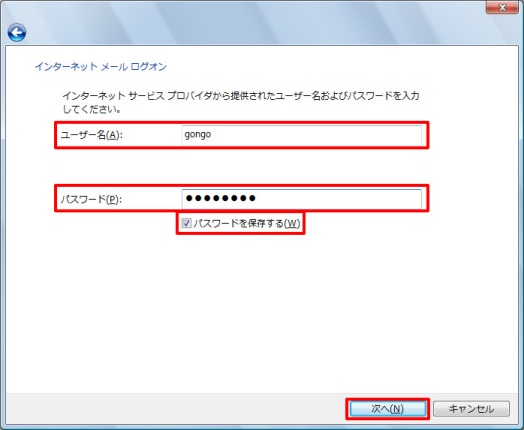524x430 pixels.
Task: Focus the パスワード input field
Action: tap(301, 198)
